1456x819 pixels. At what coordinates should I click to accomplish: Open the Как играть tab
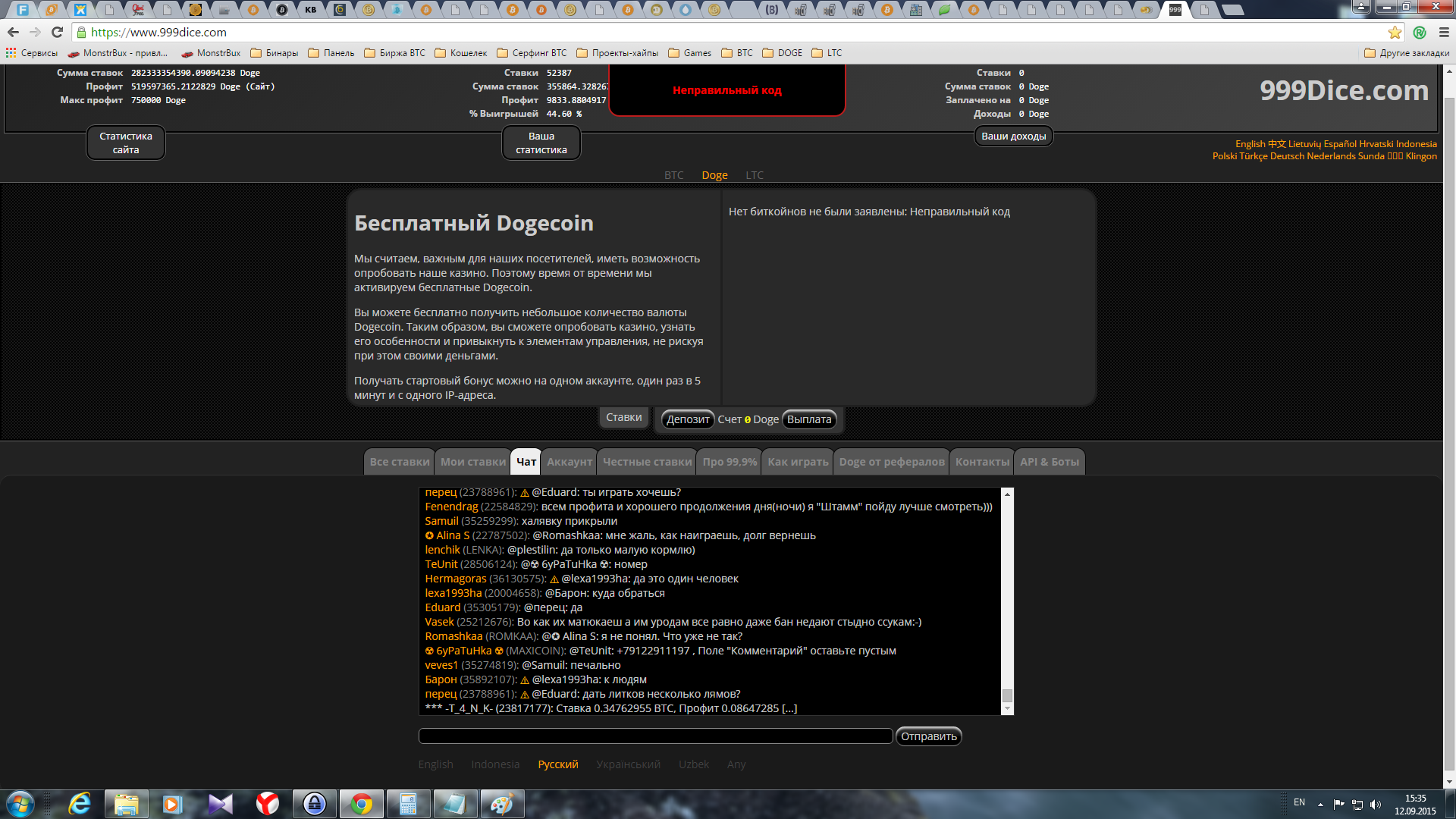798,462
